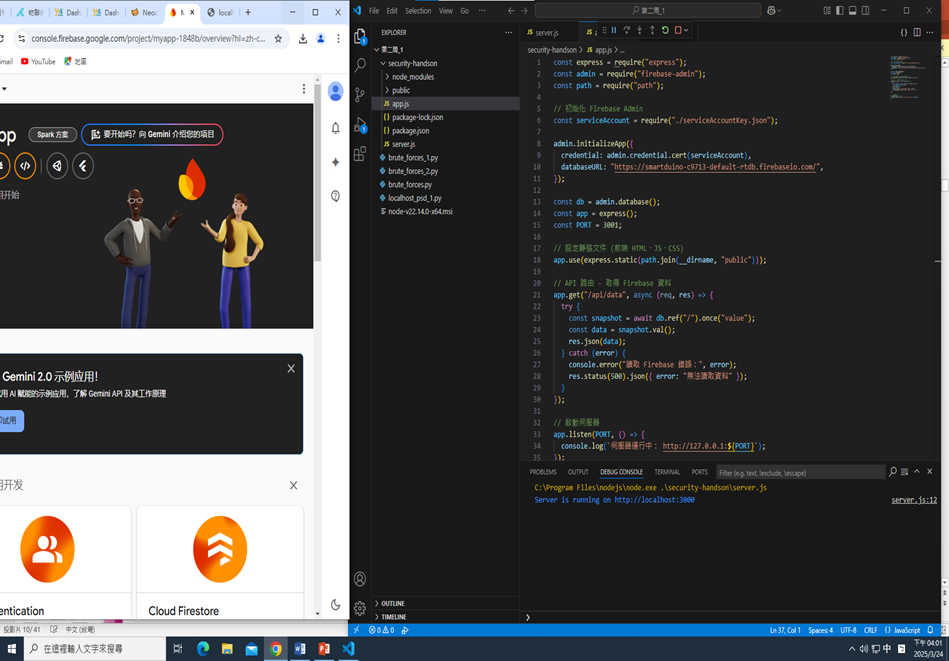The image size is (949, 661).
Task: Toggle the primary side bar layout icon
Action: (x=839, y=11)
